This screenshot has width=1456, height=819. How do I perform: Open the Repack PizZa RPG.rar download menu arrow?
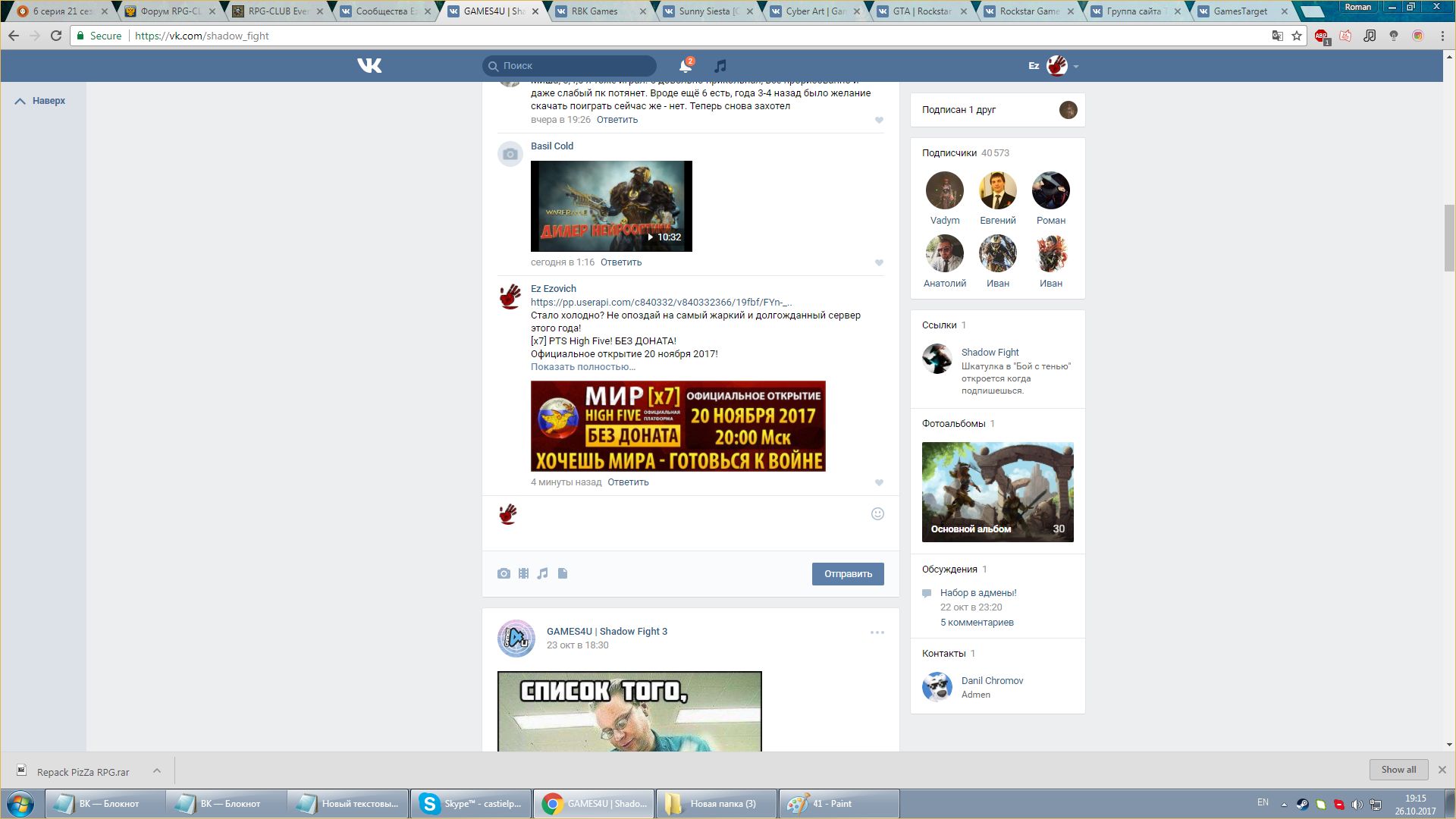pyautogui.click(x=157, y=770)
